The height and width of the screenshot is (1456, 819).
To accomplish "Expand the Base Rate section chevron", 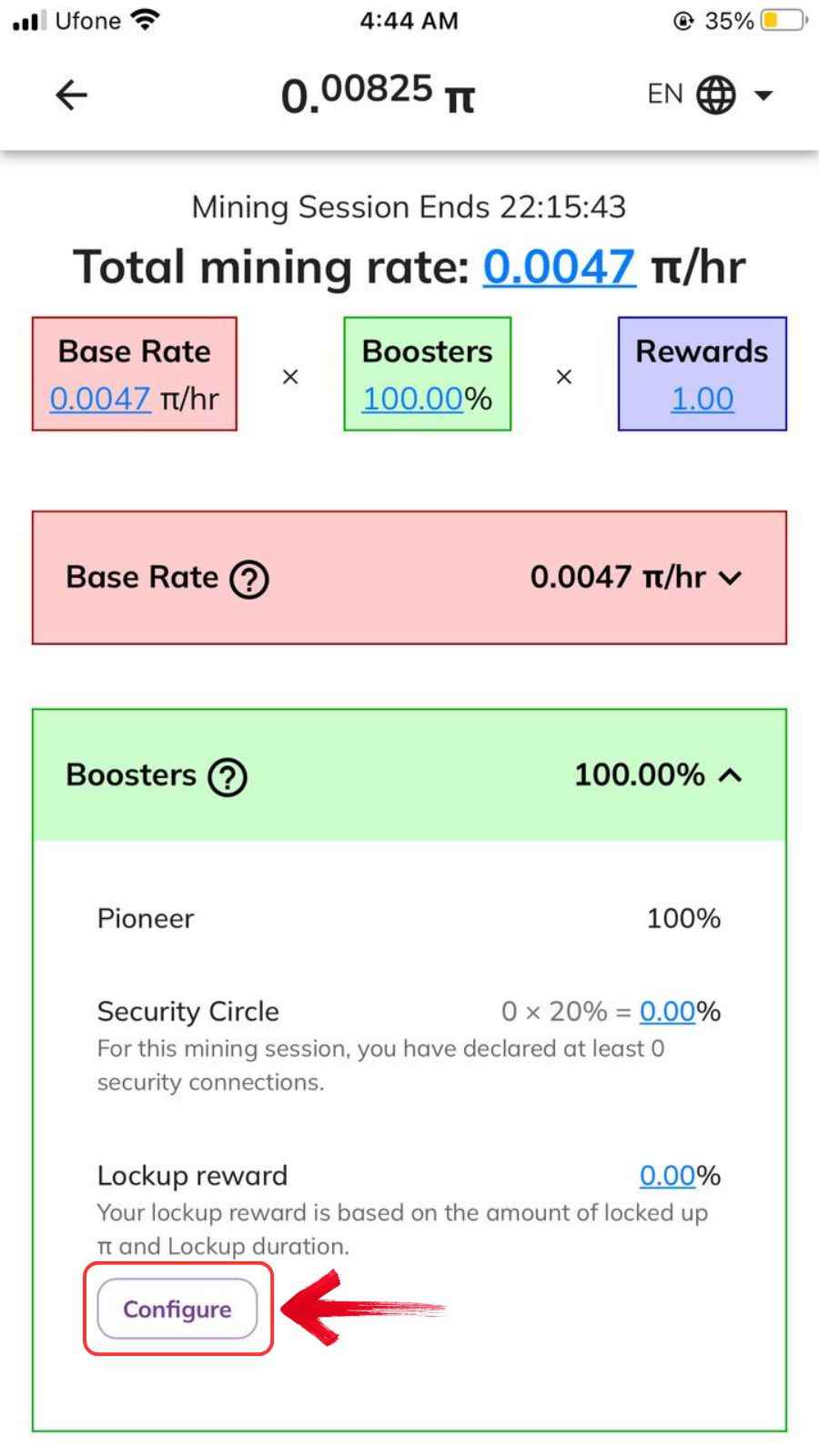I will (730, 578).
